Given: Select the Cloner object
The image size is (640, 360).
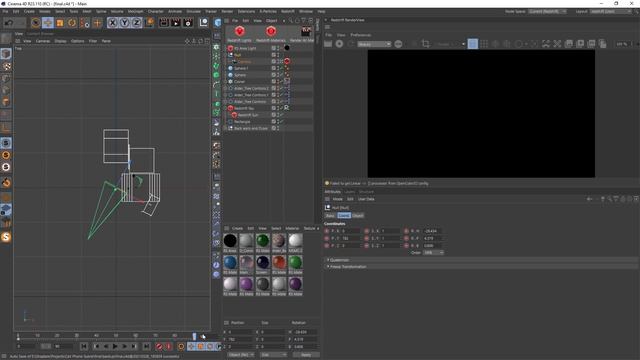Looking at the screenshot, I should point(240,82).
